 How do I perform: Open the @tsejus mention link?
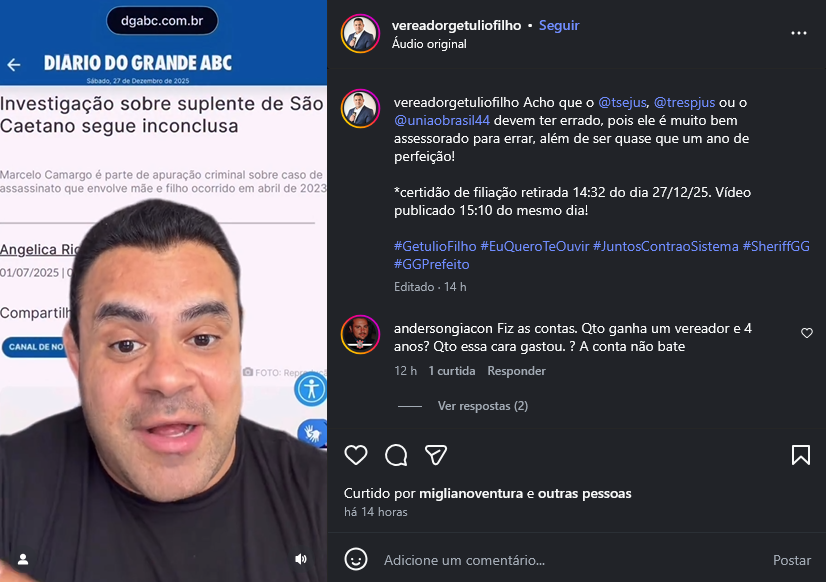622,102
